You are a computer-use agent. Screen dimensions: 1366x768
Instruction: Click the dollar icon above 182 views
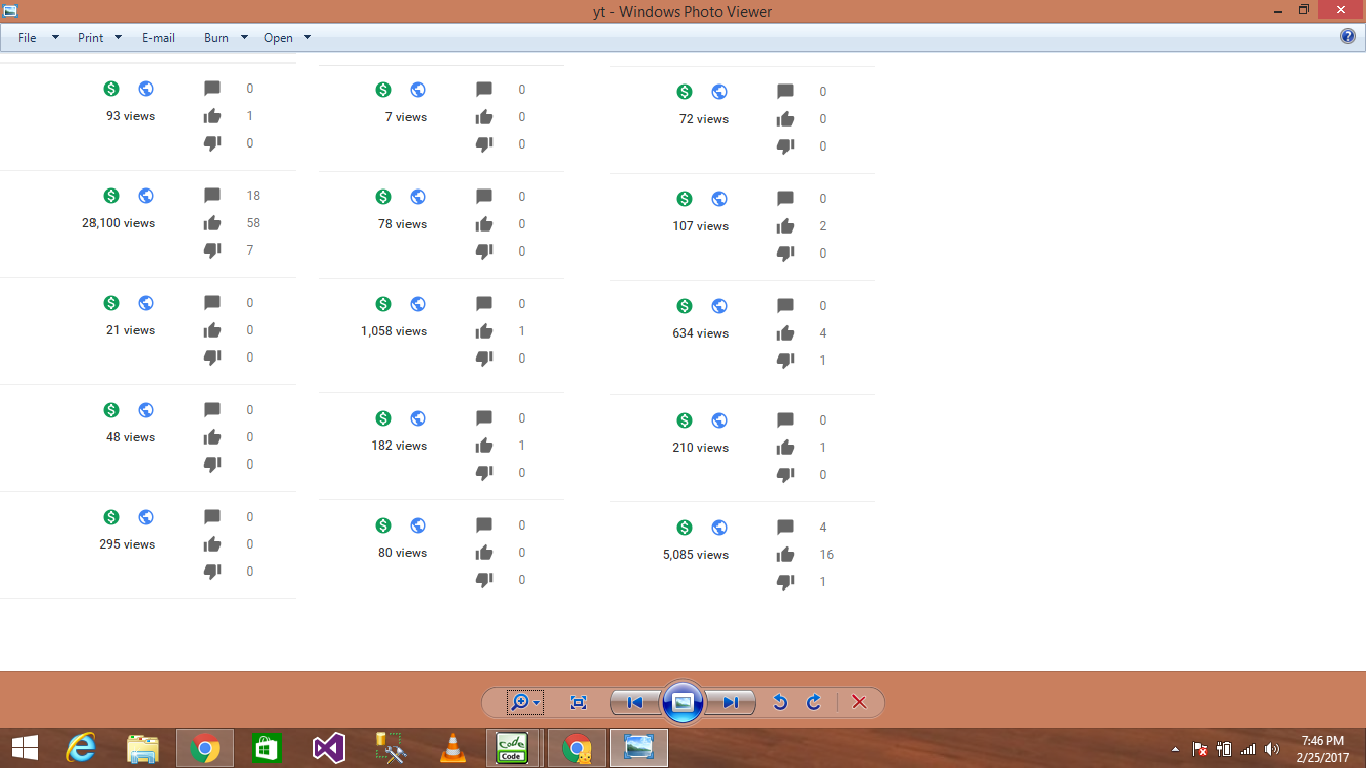[384, 418]
